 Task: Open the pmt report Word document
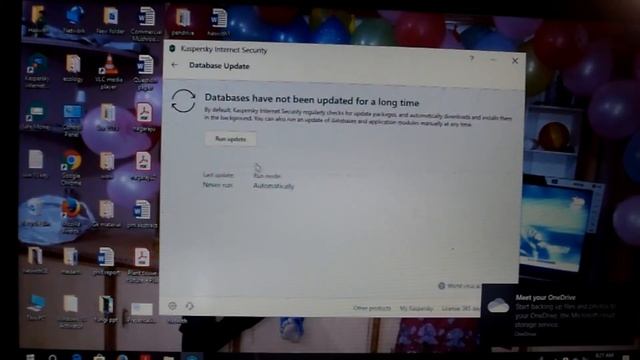click(107, 261)
